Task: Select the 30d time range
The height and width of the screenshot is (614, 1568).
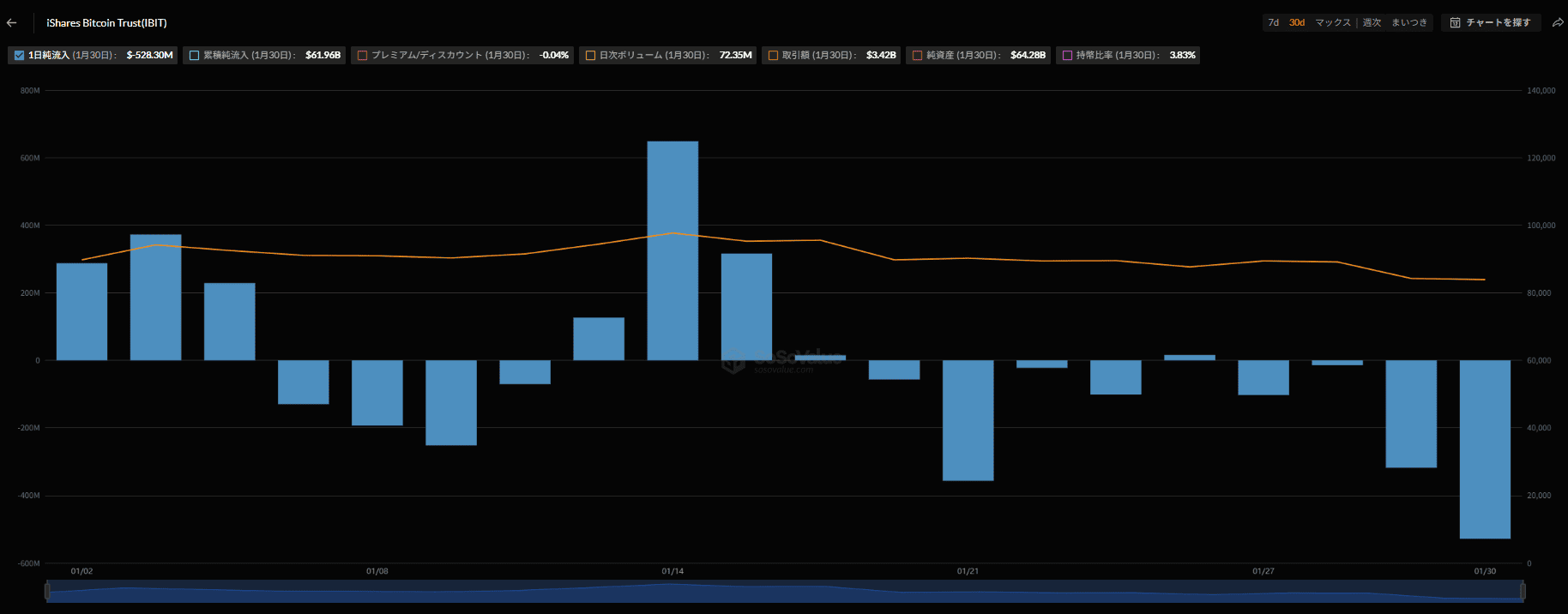Action: (x=1297, y=23)
